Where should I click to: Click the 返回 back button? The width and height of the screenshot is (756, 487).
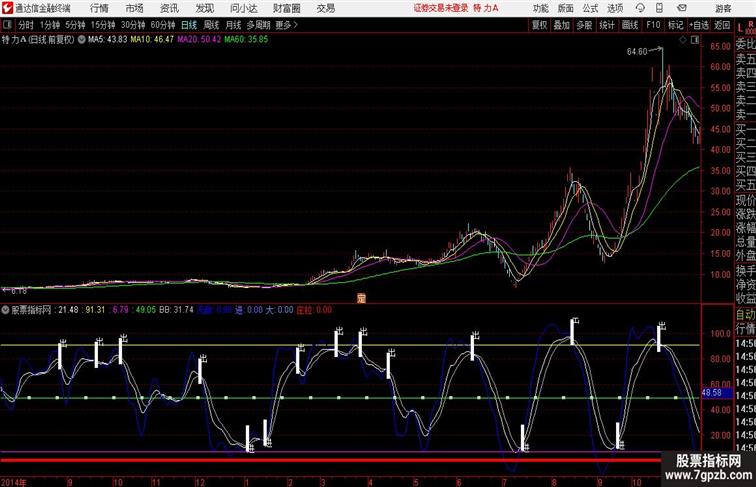tap(722, 25)
